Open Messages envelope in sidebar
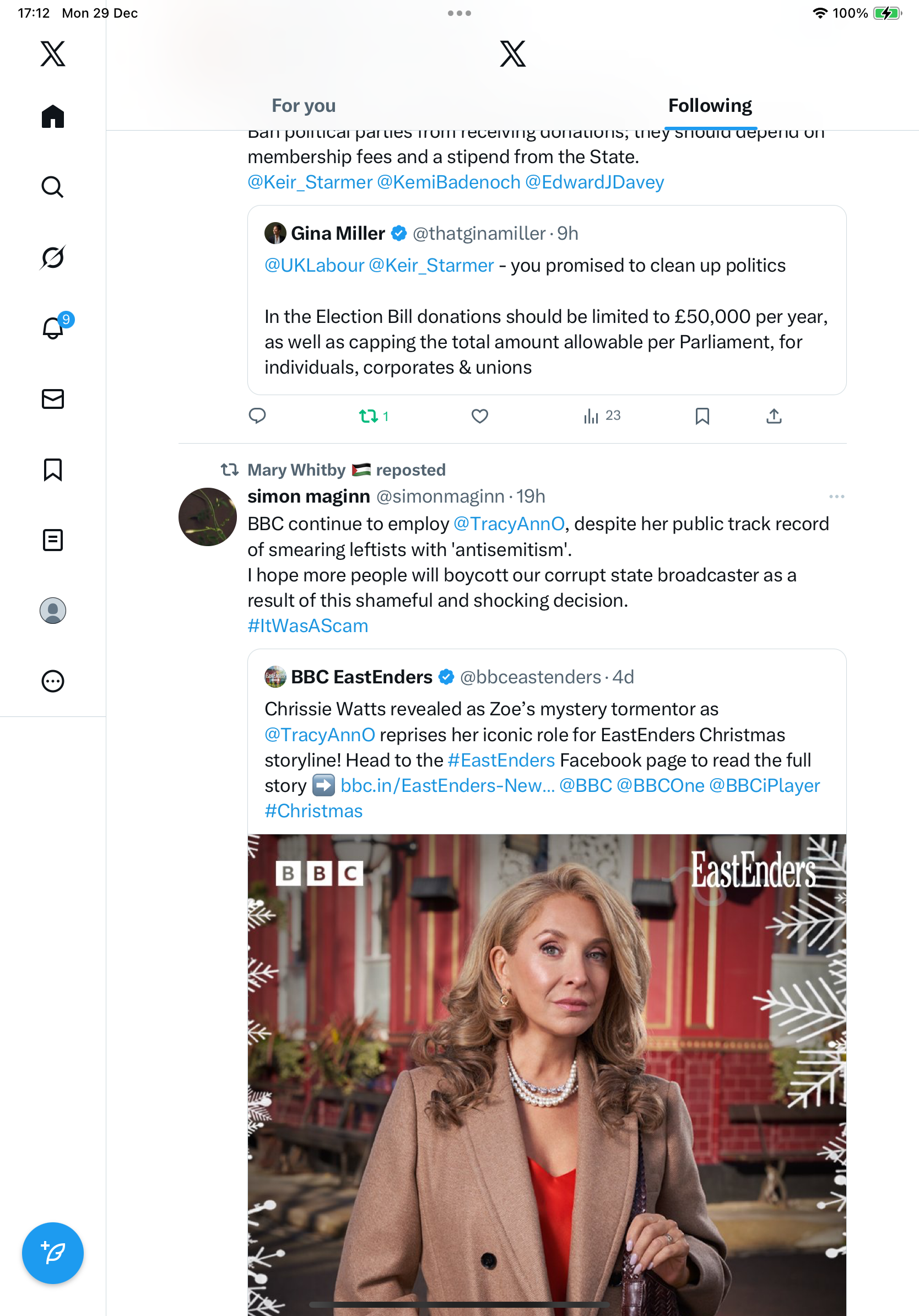This screenshot has height=1316, width=919. pyautogui.click(x=53, y=399)
